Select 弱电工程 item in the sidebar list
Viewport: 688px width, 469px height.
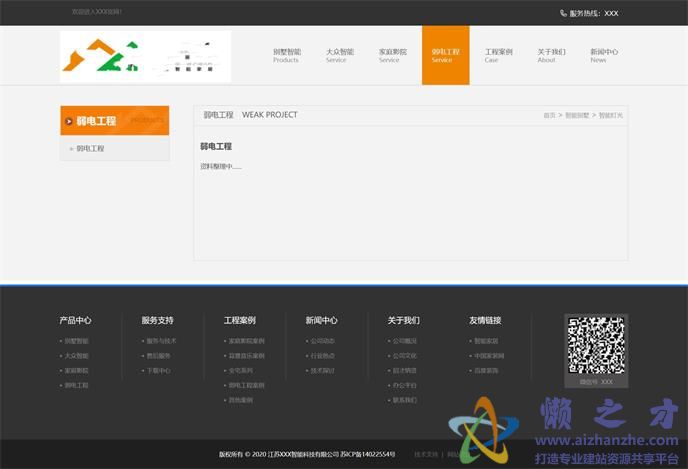click(90, 149)
